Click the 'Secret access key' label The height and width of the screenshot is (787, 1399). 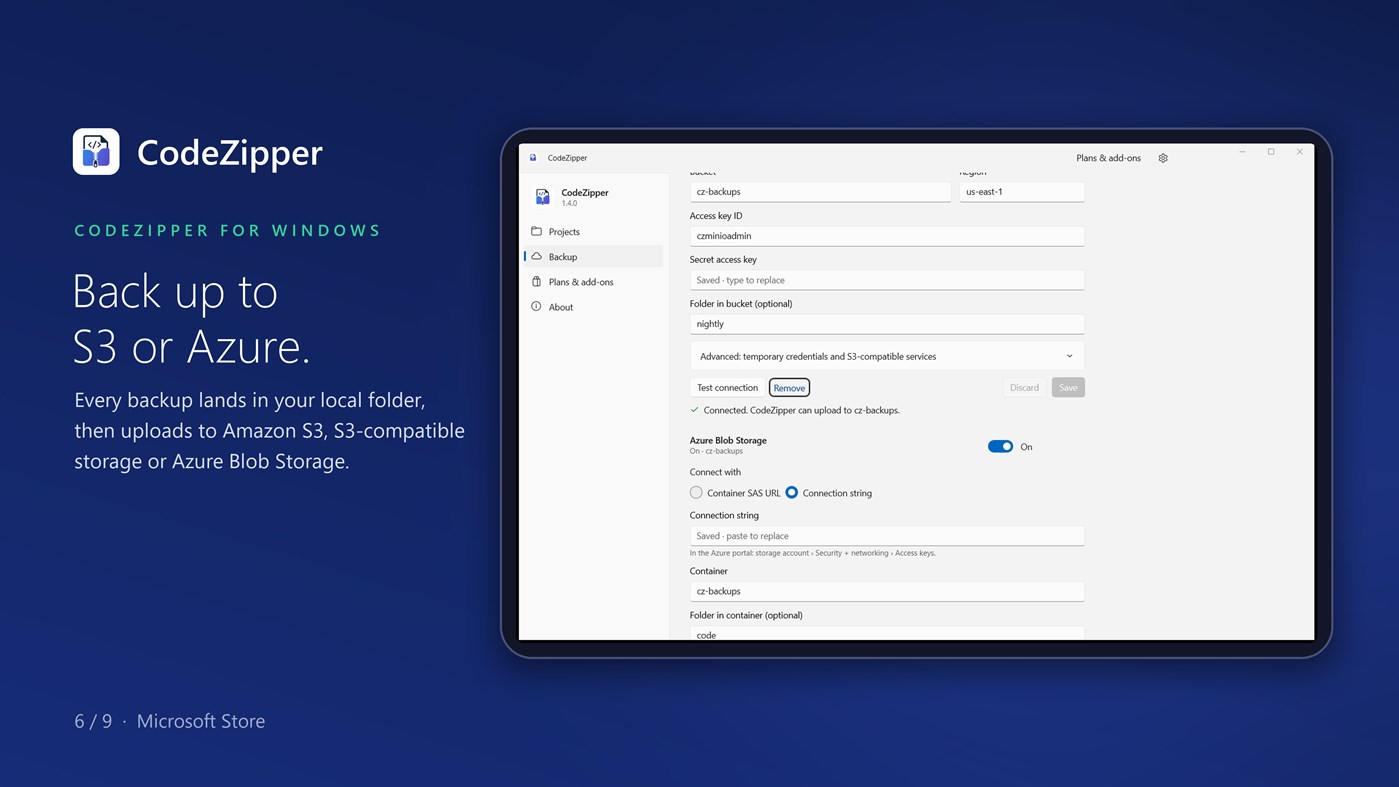[723, 260]
